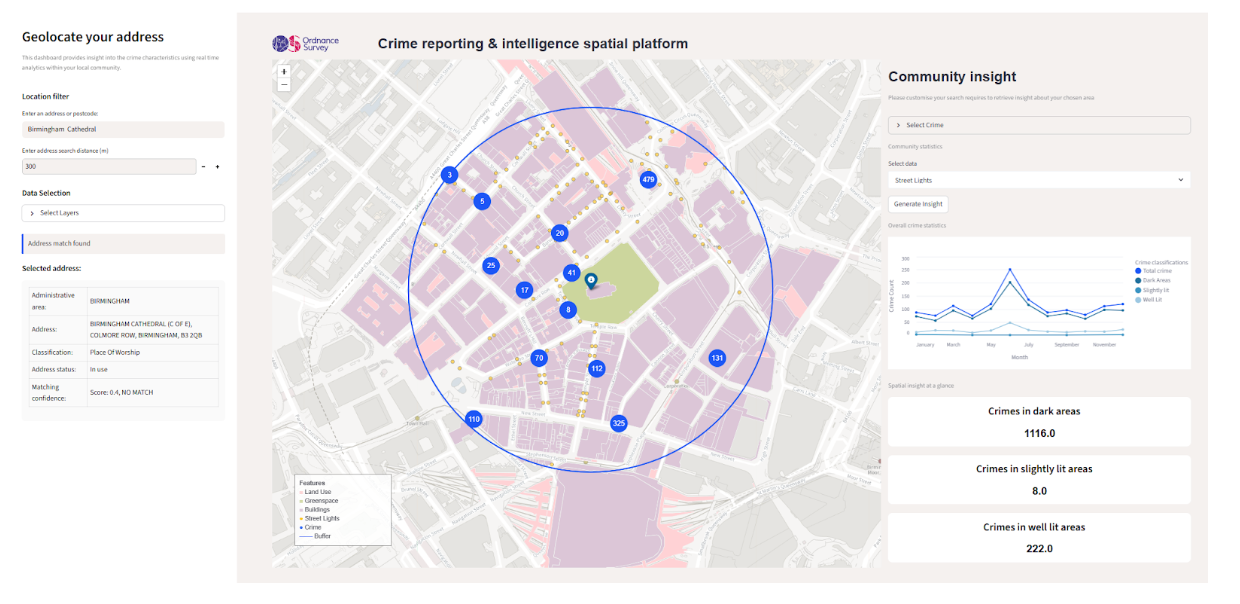Zoom out on the map

[x=284, y=85]
